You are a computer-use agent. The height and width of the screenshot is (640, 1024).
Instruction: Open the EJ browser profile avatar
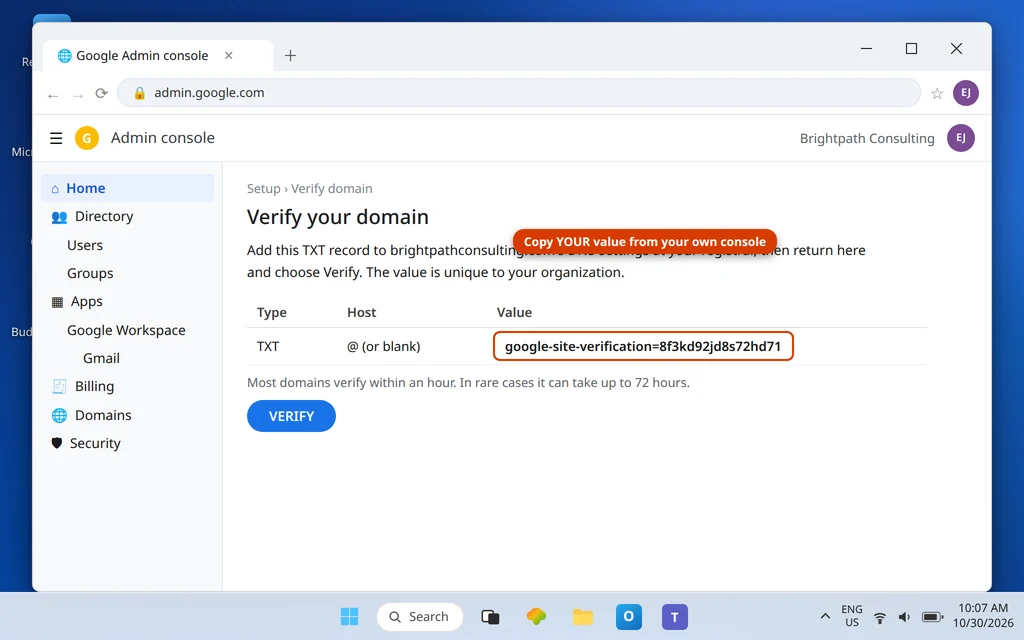click(965, 93)
